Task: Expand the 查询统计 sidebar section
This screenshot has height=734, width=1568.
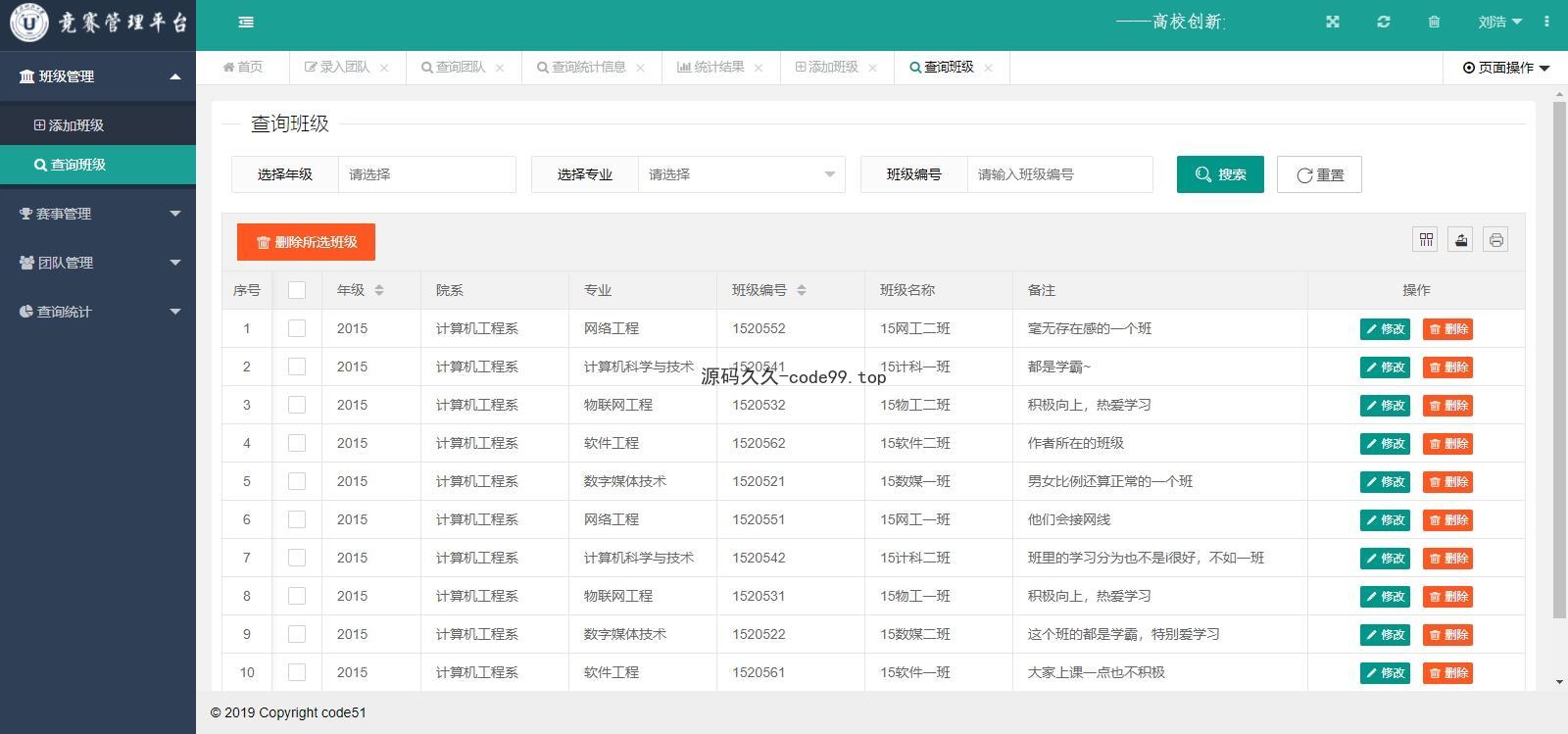Action: click(x=98, y=312)
